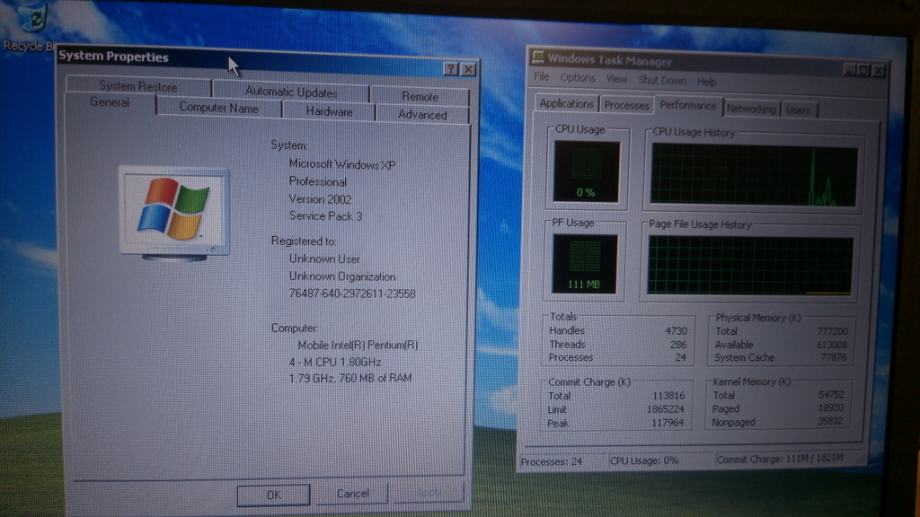Click the Microsoft Windows XP text

pos(342,165)
